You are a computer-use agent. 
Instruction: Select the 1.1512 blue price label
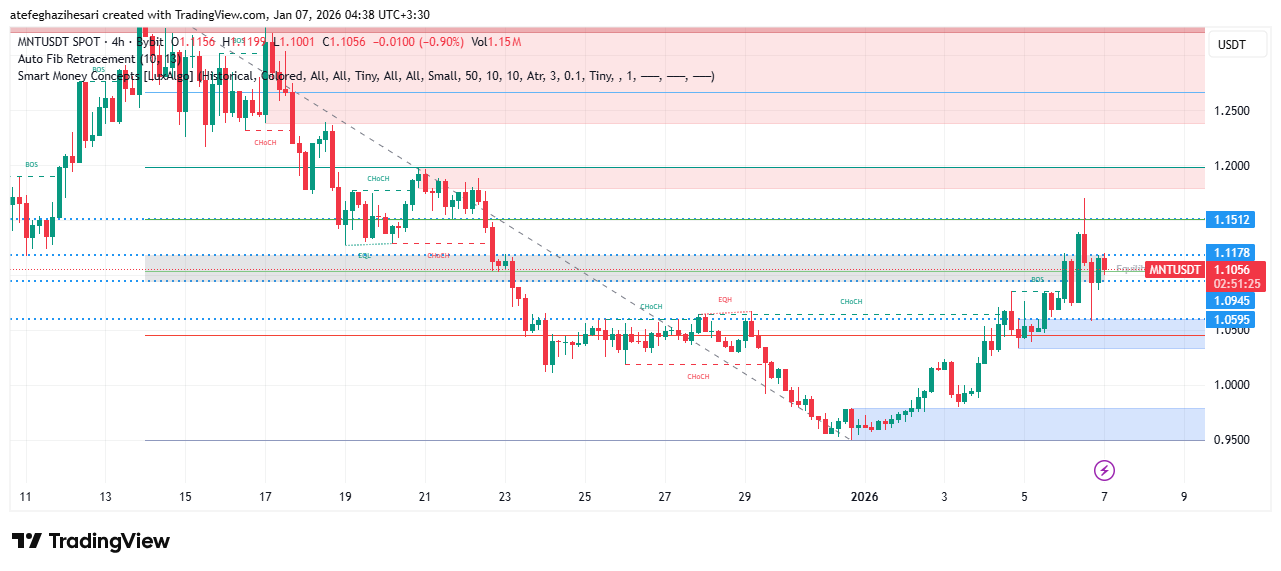click(1232, 220)
